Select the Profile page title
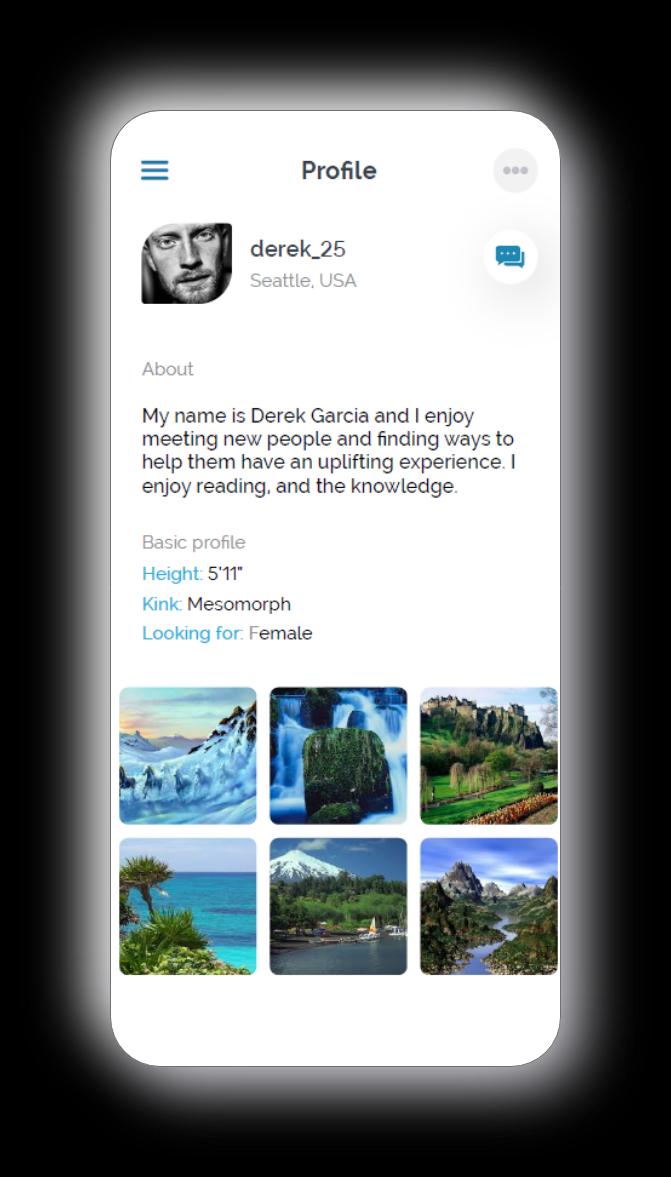Image resolution: width=671 pixels, height=1177 pixels. pyautogui.click(x=339, y=170)
